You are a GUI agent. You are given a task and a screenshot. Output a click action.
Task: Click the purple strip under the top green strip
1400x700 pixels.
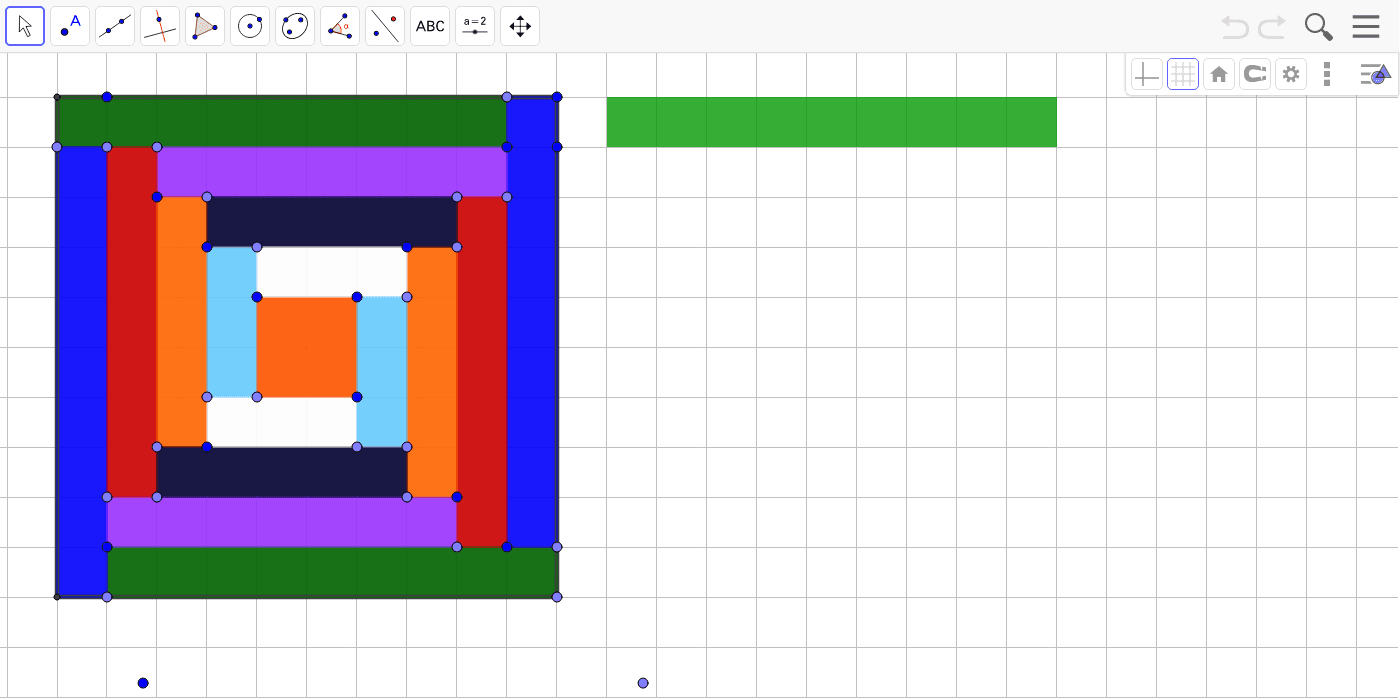[x=332, y=172]
